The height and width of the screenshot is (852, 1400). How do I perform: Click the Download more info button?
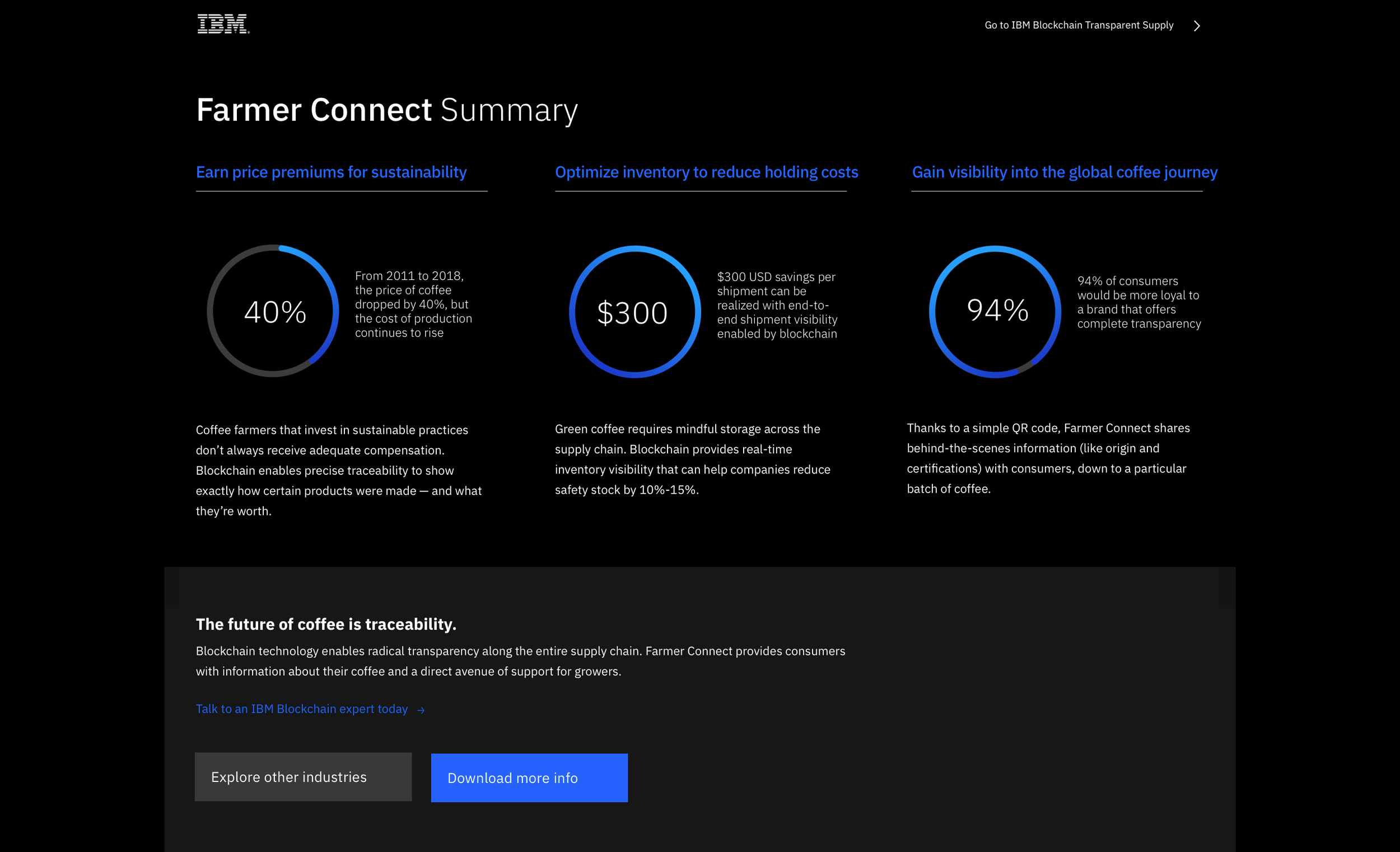(x=529, y=778)
